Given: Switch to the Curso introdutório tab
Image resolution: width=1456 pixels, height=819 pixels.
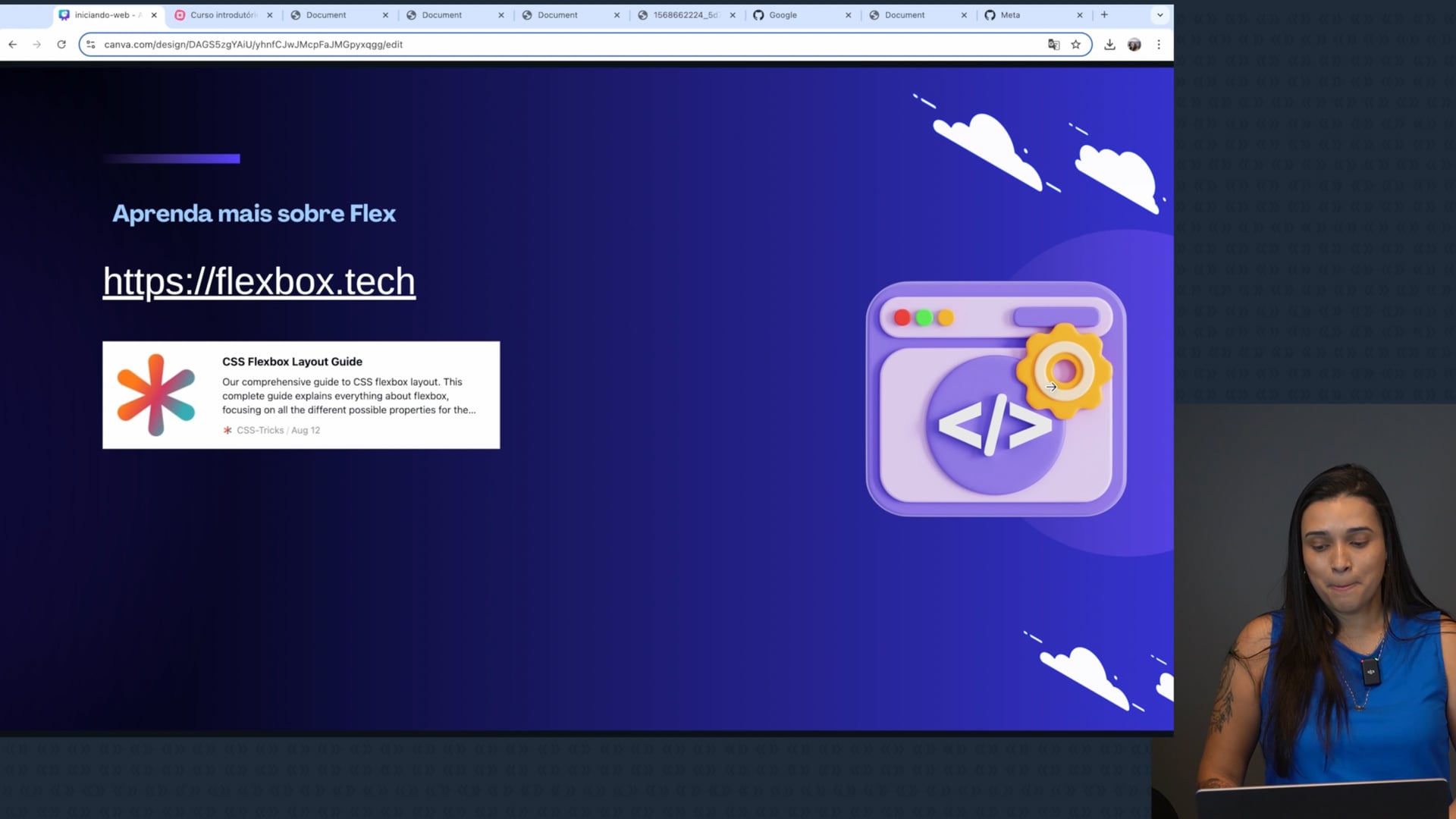Looking at the screenshot, I should pos(222,15).
